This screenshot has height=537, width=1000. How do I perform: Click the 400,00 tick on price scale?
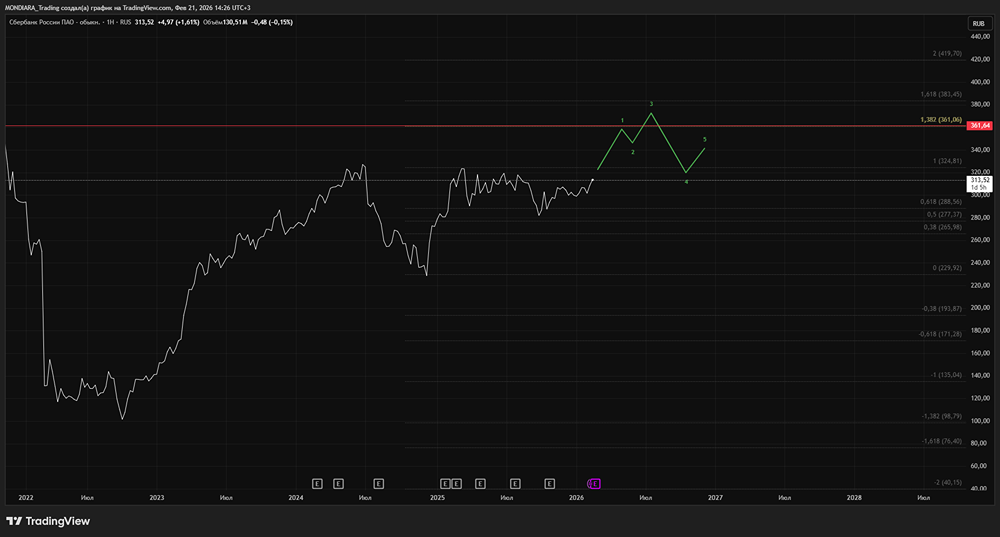point(980,82)
